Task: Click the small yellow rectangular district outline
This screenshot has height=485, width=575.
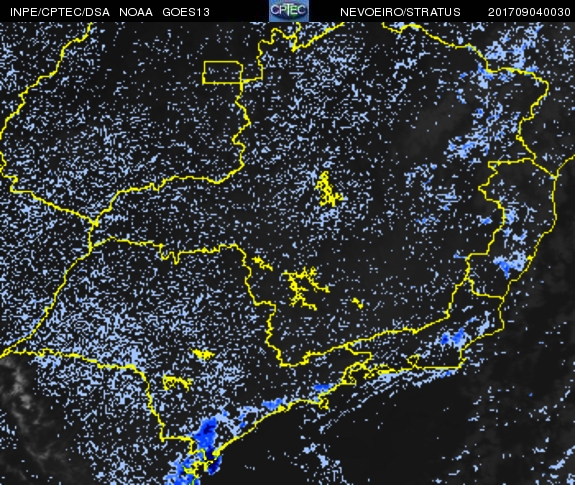Action: (x=222, y=72)
